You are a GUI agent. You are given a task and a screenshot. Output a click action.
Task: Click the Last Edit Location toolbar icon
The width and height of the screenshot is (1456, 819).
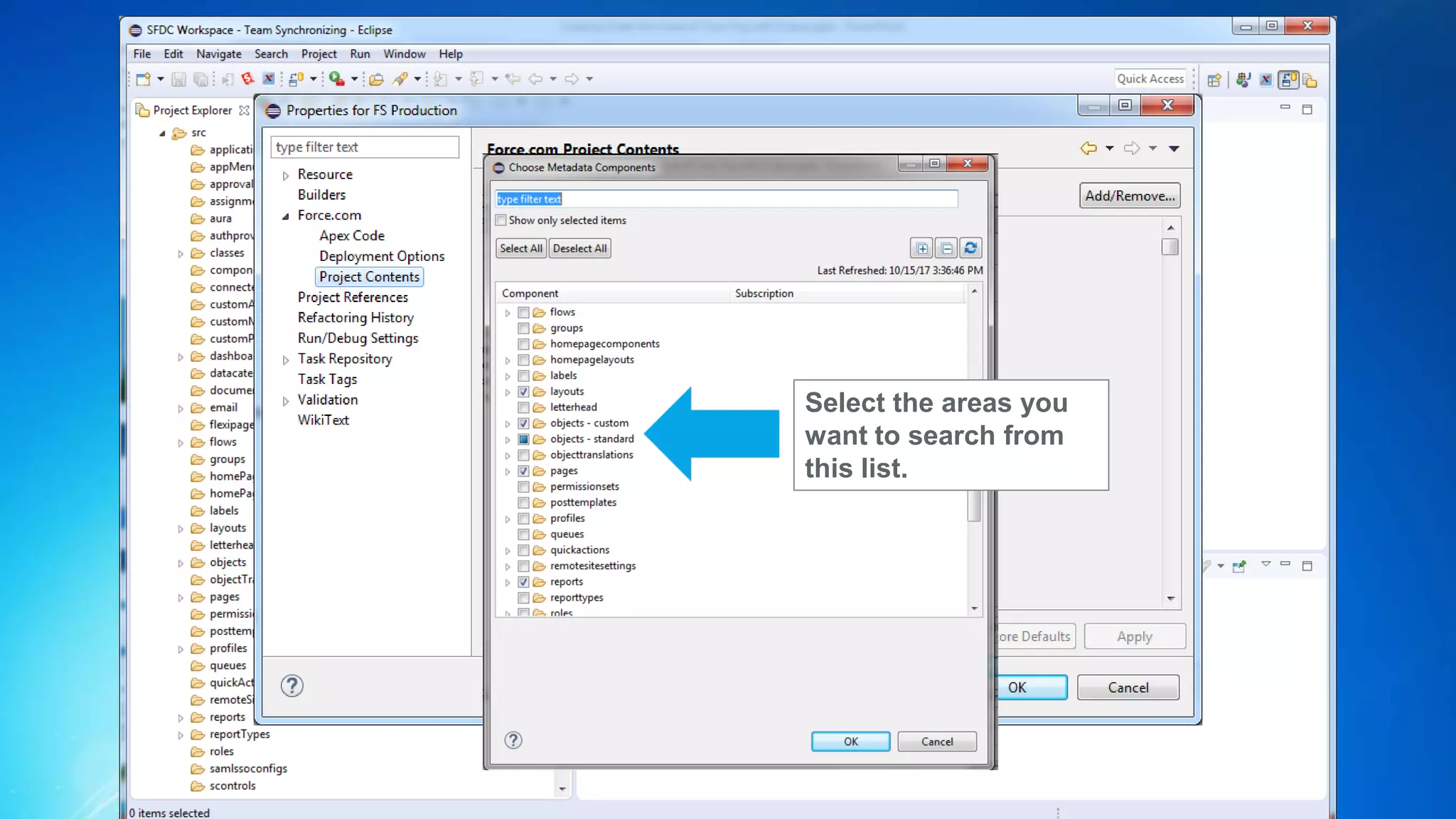point(513,79)
